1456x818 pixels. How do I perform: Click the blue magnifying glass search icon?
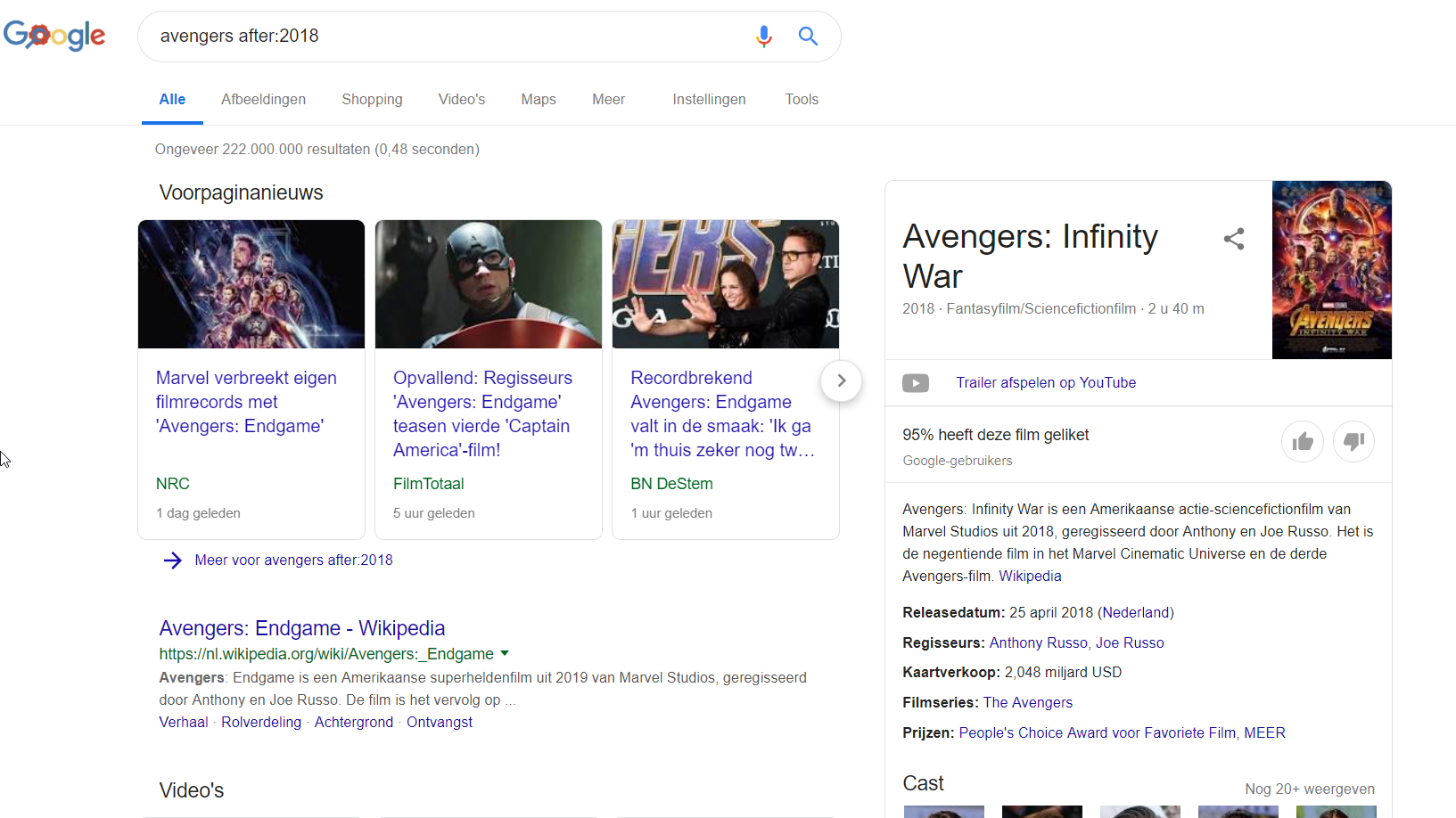click(x=808, y=37)
